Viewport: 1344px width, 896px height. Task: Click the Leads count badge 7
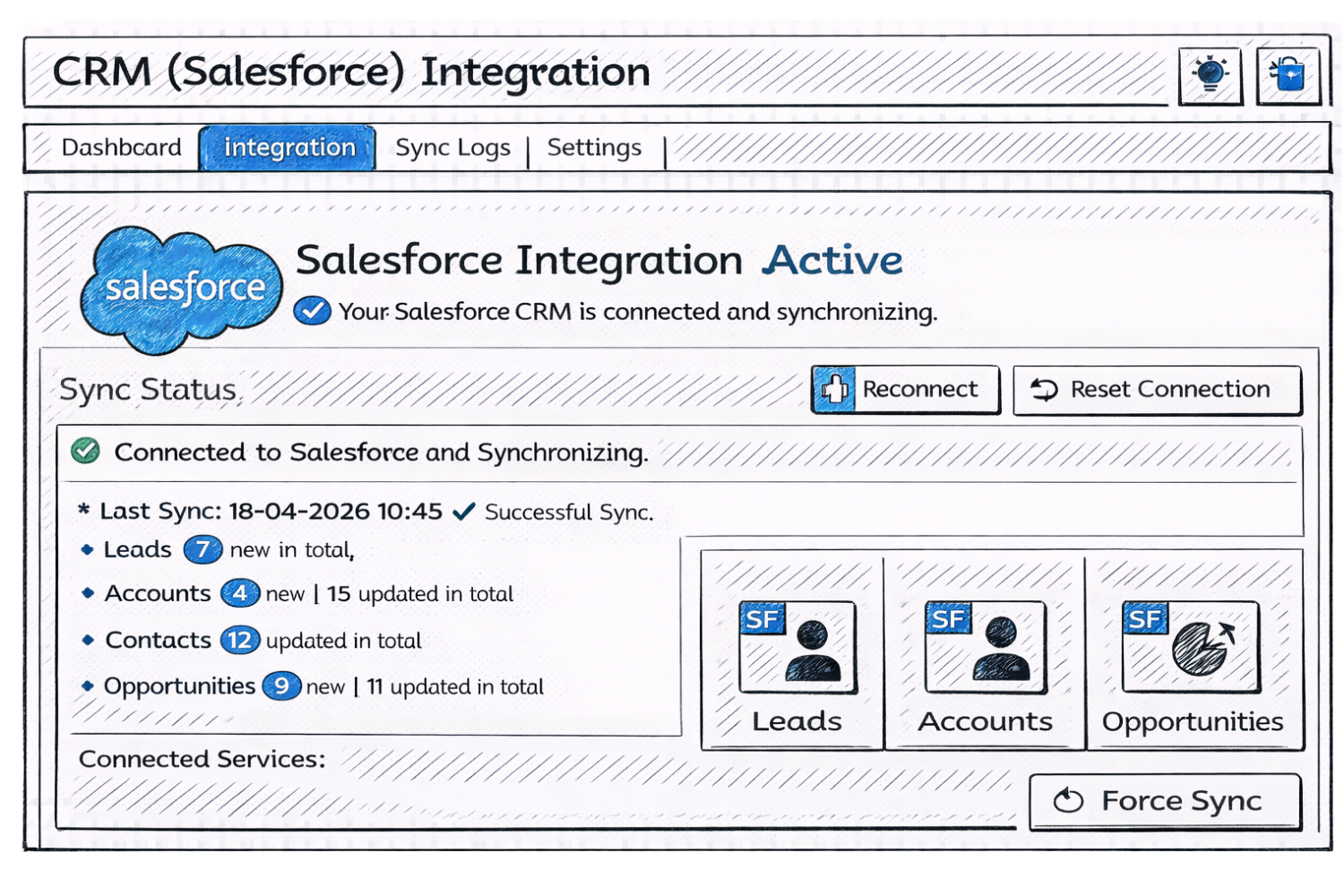202,549
